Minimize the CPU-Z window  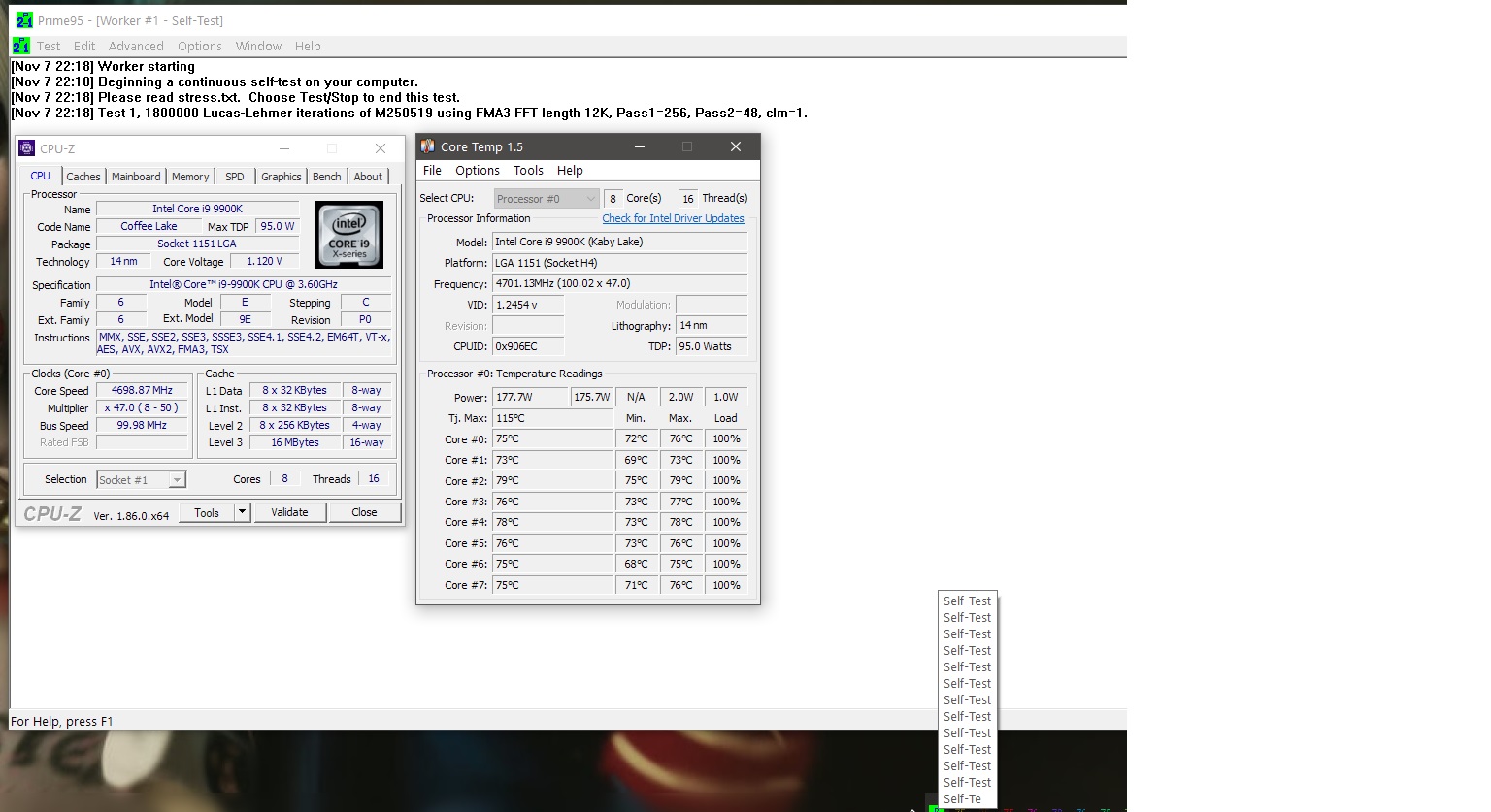(284, 148)
